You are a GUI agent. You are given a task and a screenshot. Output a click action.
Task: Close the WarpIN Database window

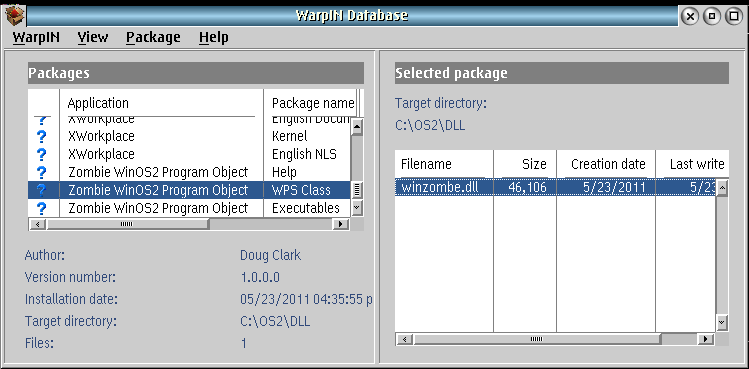click(690, 16)
